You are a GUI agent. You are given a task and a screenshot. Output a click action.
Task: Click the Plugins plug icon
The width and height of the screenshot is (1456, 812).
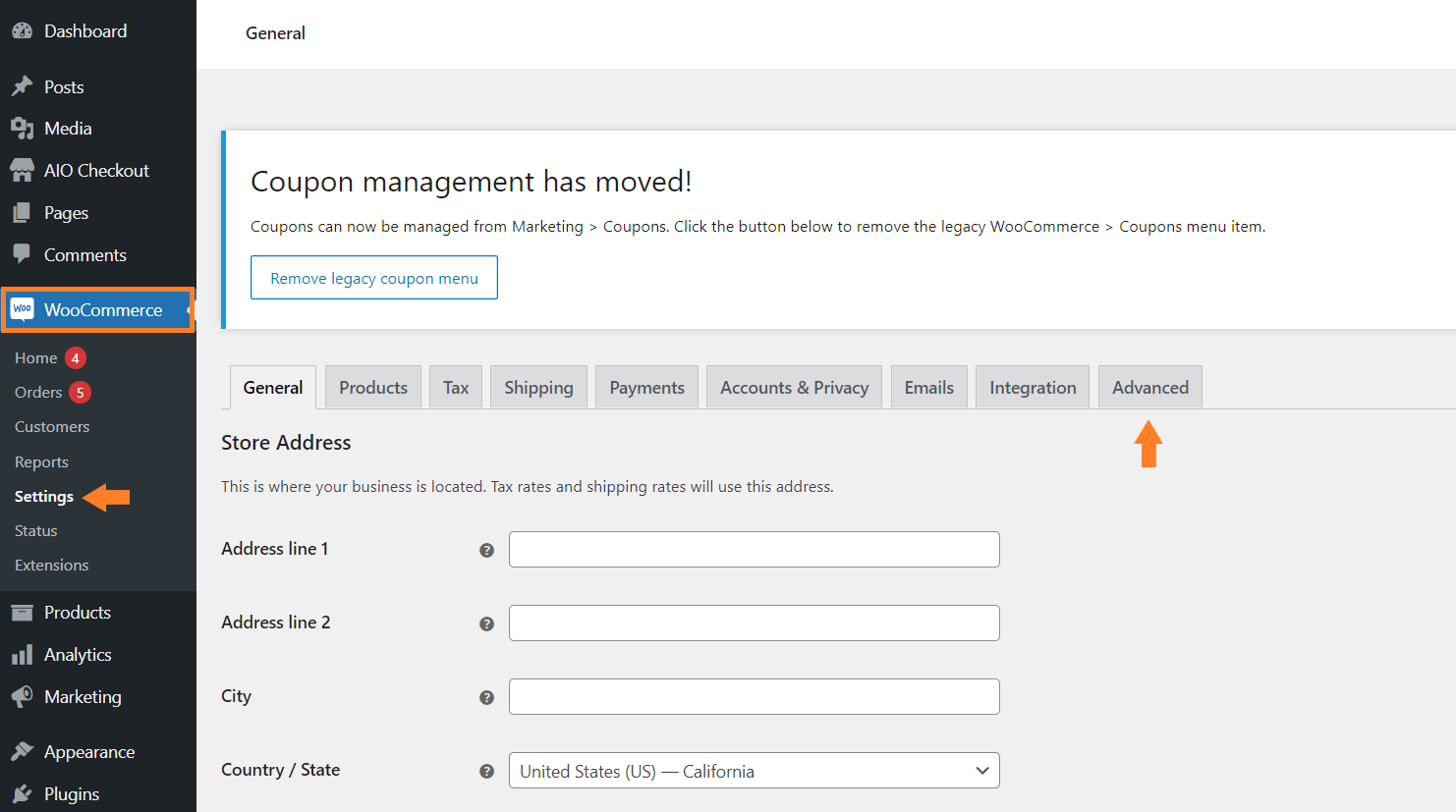22,793
